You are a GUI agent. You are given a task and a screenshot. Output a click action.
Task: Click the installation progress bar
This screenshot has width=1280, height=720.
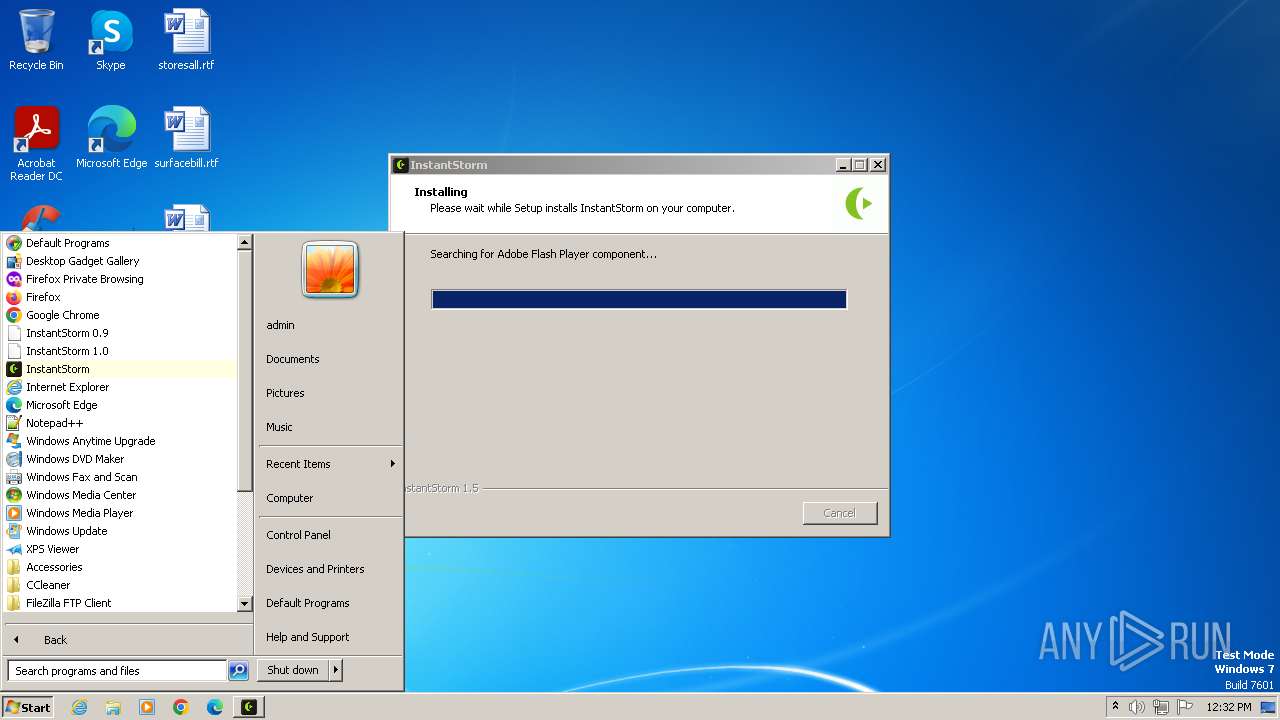tap(639, 299)
